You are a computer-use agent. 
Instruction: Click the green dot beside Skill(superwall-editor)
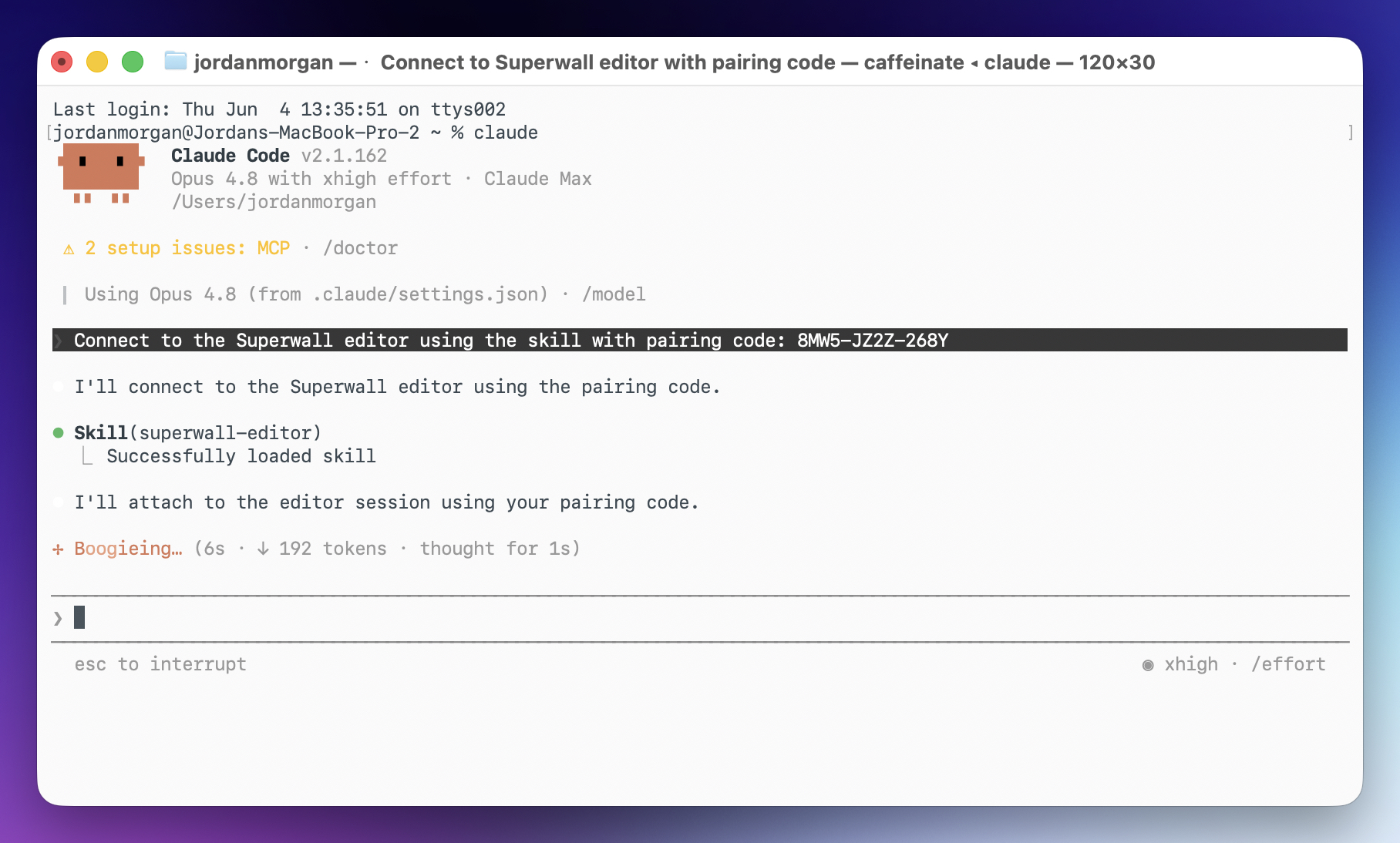tap(58, 433)
